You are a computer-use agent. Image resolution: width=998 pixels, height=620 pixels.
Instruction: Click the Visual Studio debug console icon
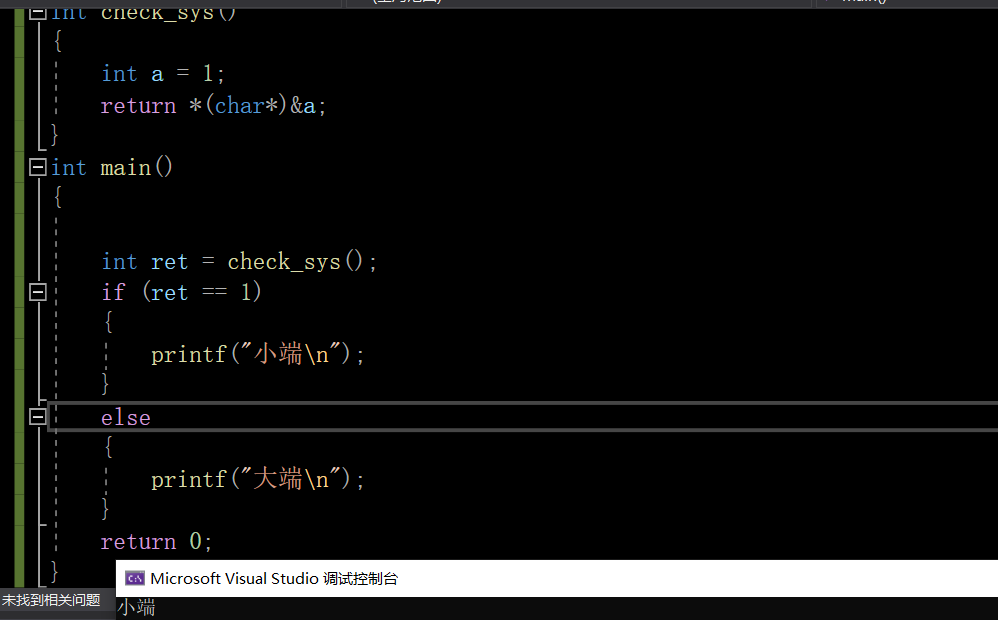pyautogui.click(x=135, y=578)
